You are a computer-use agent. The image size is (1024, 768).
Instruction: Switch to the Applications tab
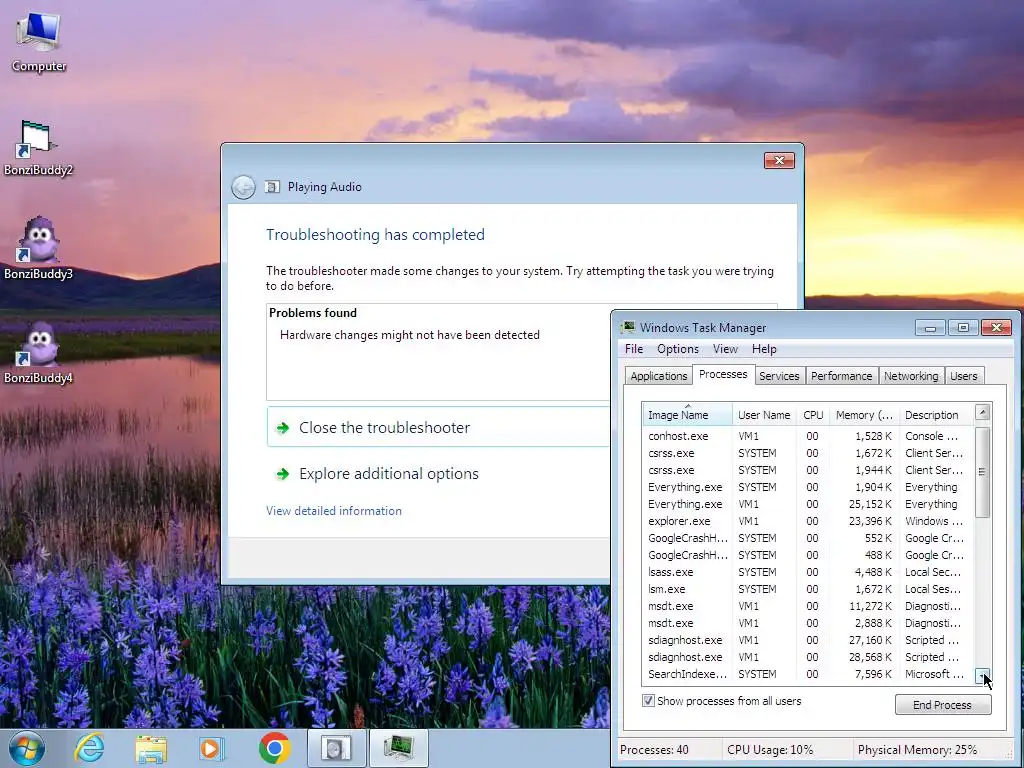coord(658,376)
